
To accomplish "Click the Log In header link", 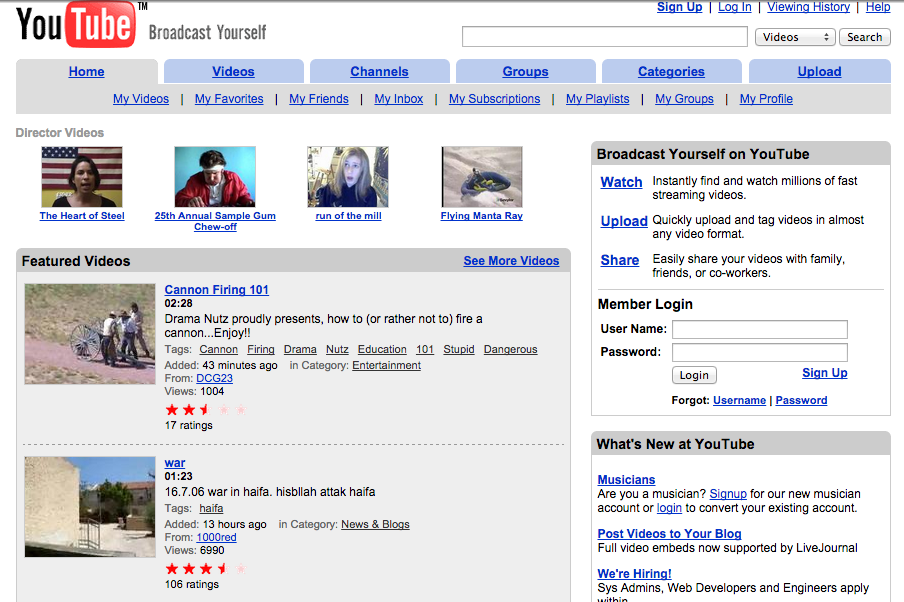I will click(x=734, y=7).
